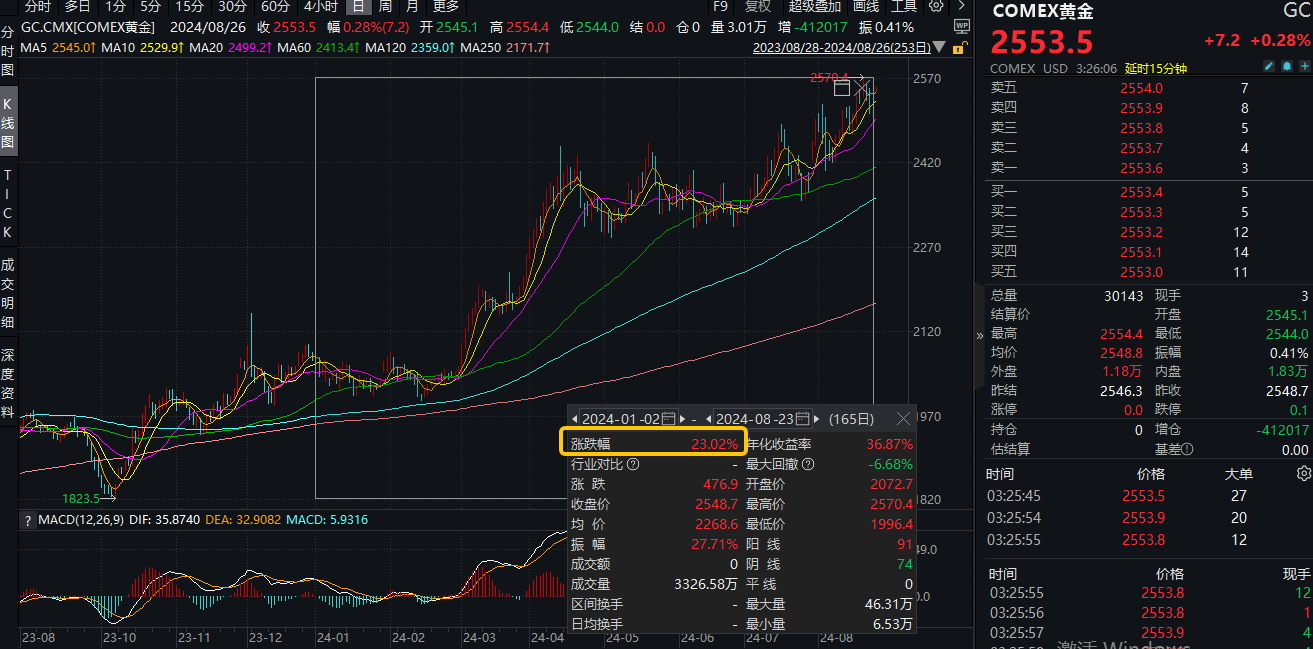
Task: Open quote panel settings gear near 大单 column
Action: [1304, 473]
